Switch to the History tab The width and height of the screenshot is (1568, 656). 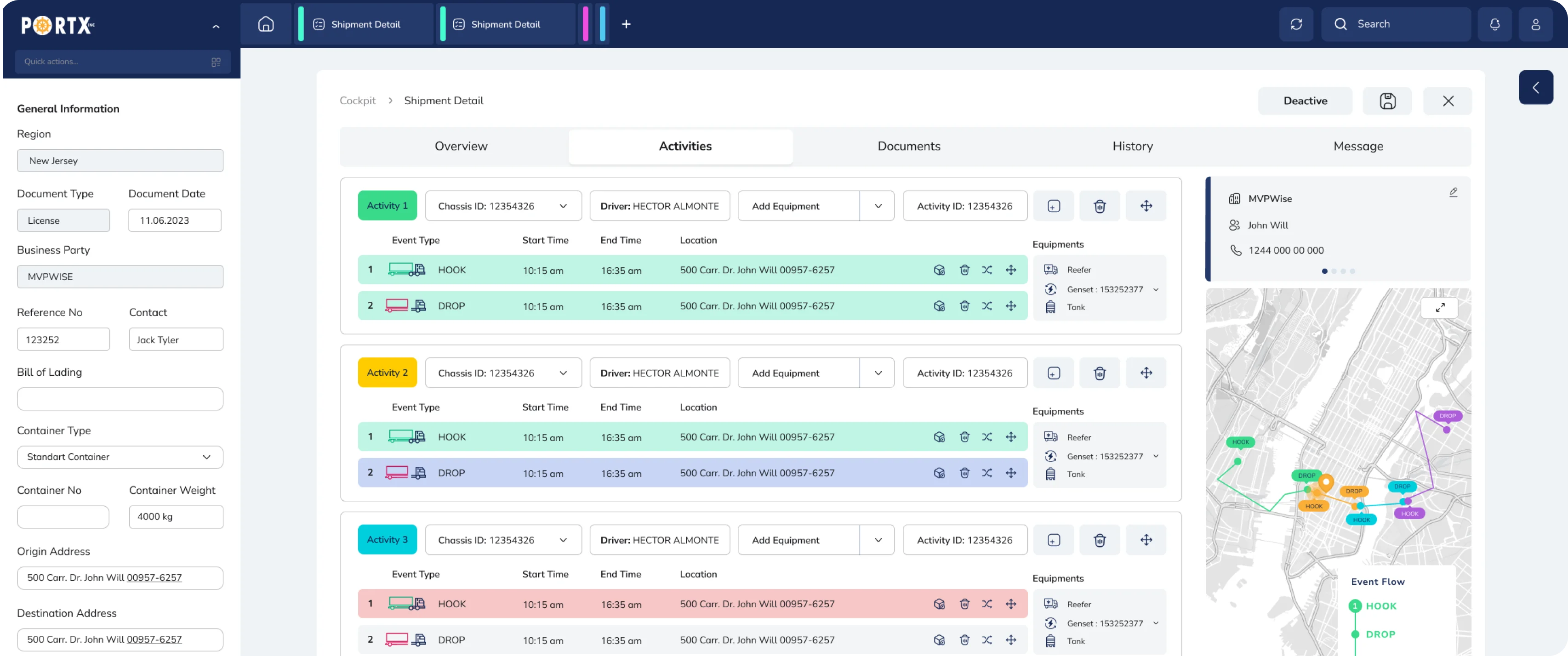point(1132,146)
